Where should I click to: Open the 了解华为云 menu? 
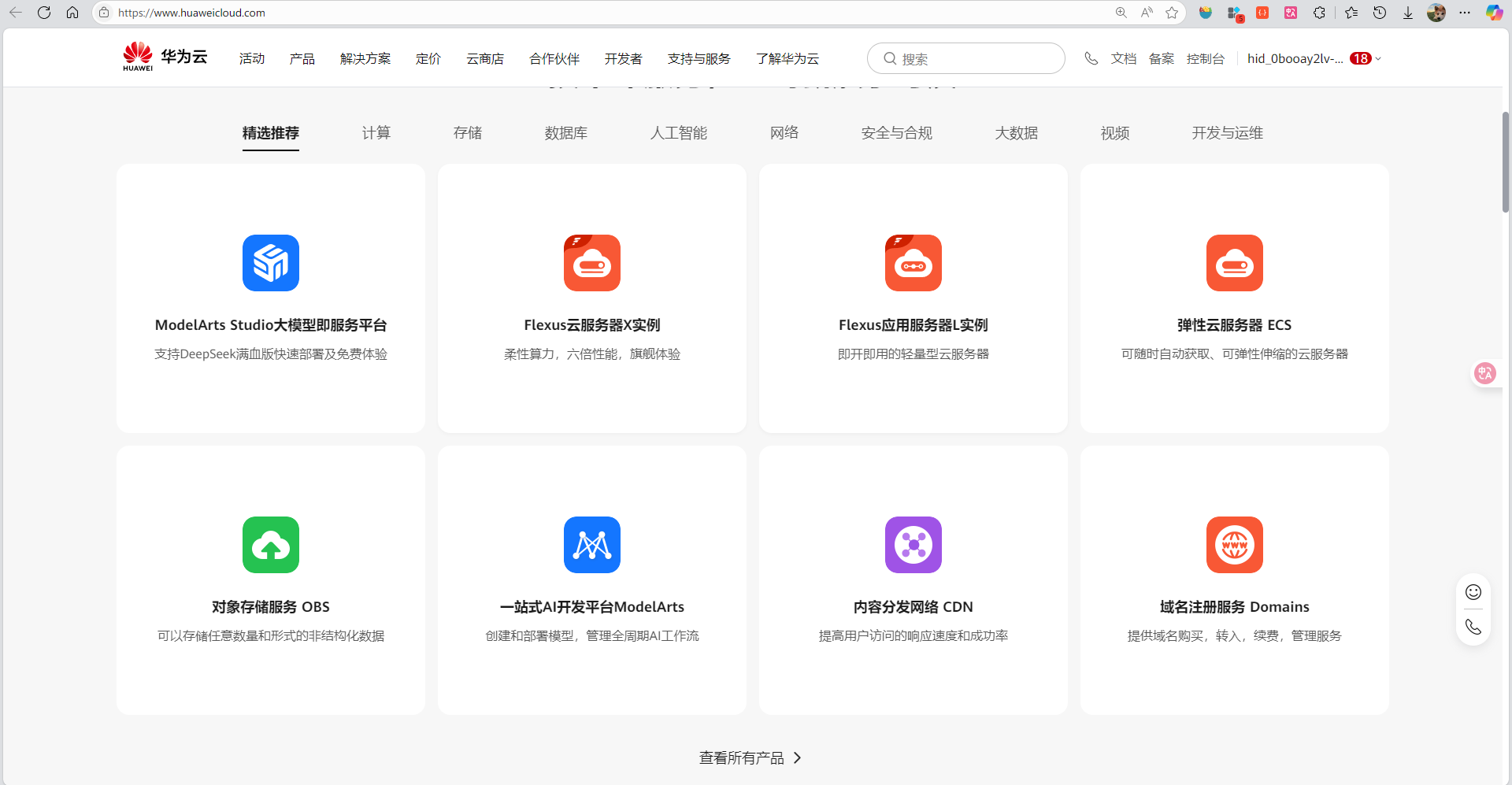(x=787, y=58)
